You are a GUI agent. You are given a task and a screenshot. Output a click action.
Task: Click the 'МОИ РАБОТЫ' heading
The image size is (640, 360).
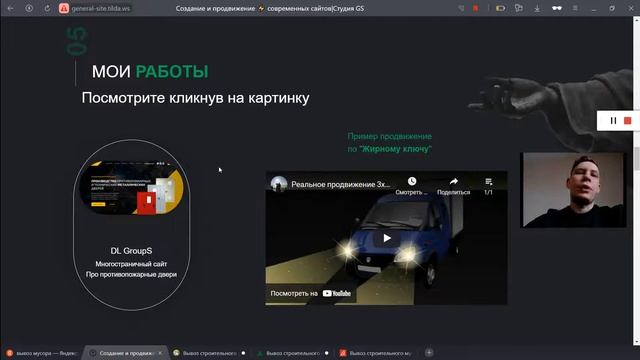click(x=150, y=72)
